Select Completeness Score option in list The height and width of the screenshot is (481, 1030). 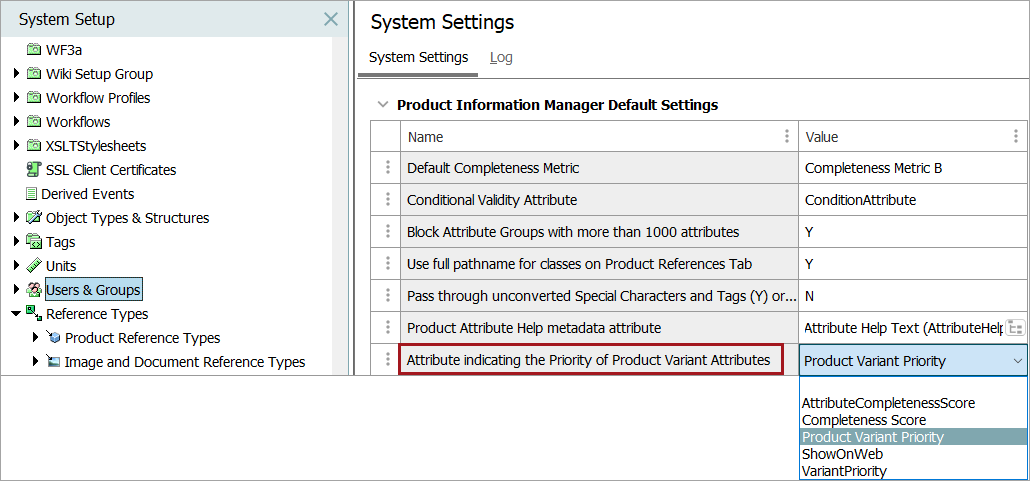pyautogui.click(x=863, y=420)
